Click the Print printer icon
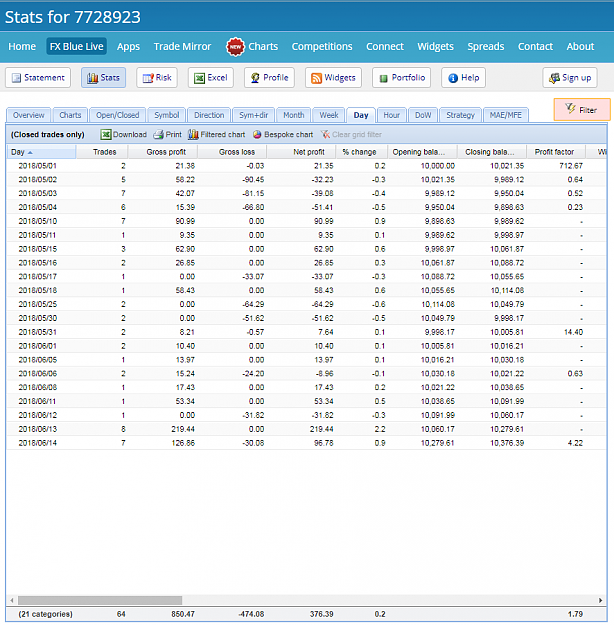Viewport: 614px width, 625px height. 158,135
